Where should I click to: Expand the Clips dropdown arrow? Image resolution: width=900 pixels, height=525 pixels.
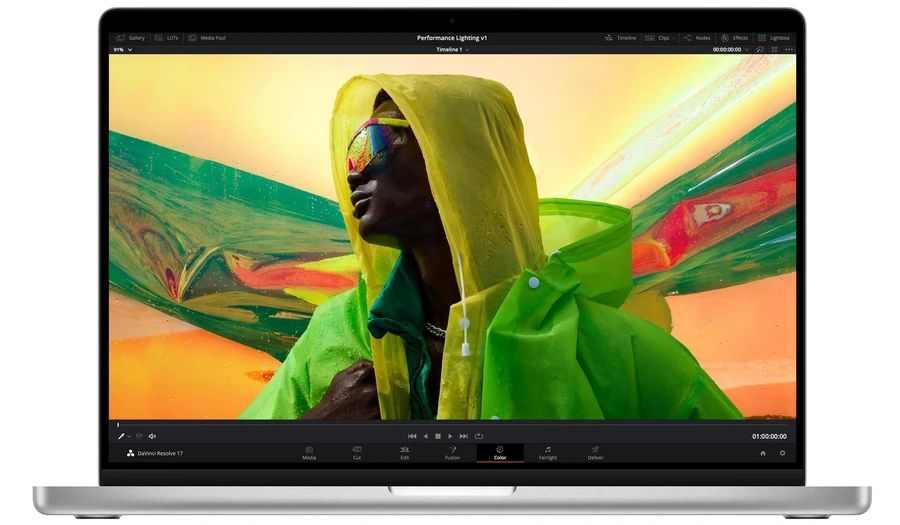673,38
